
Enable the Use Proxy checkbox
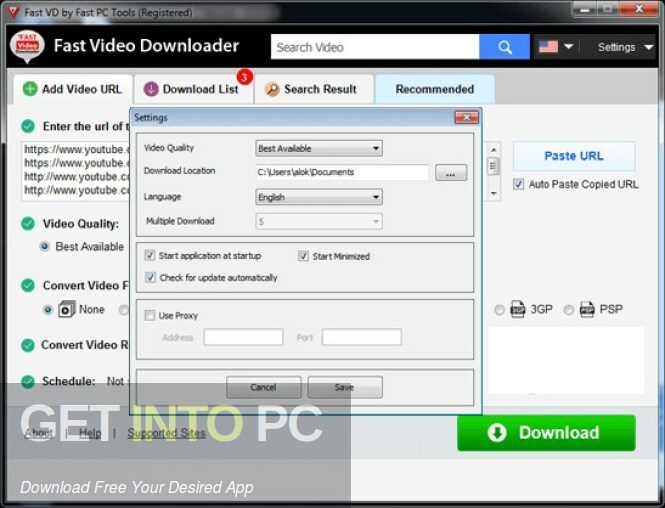pos(150,315)
